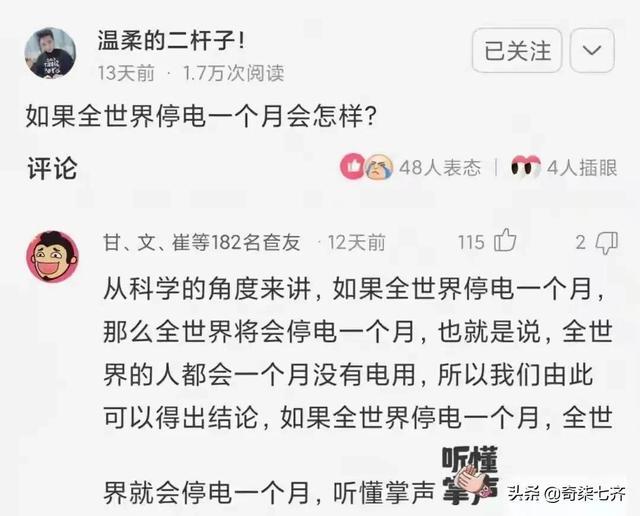Open the poster's profile avatar
640x516 pixels.
click(x=51, y=53)
